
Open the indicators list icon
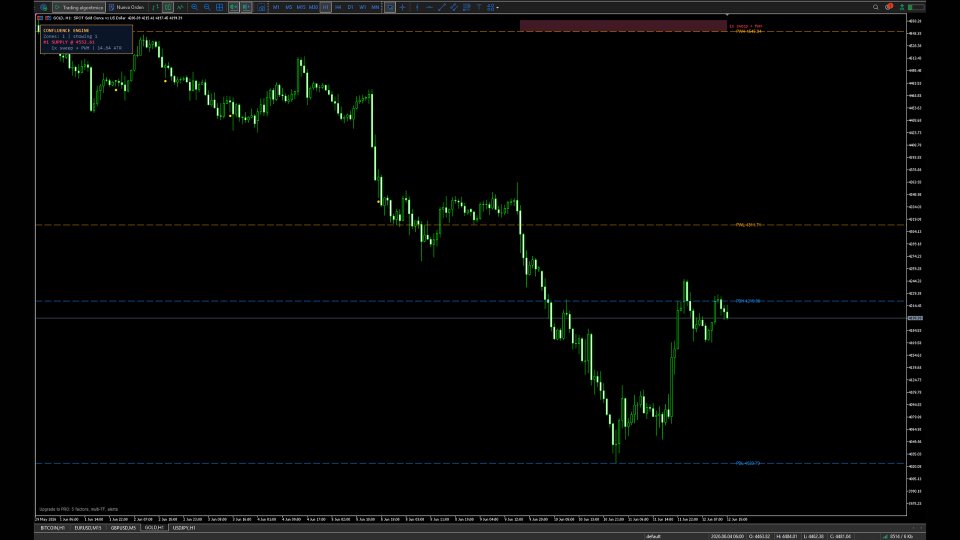point(261,7)
